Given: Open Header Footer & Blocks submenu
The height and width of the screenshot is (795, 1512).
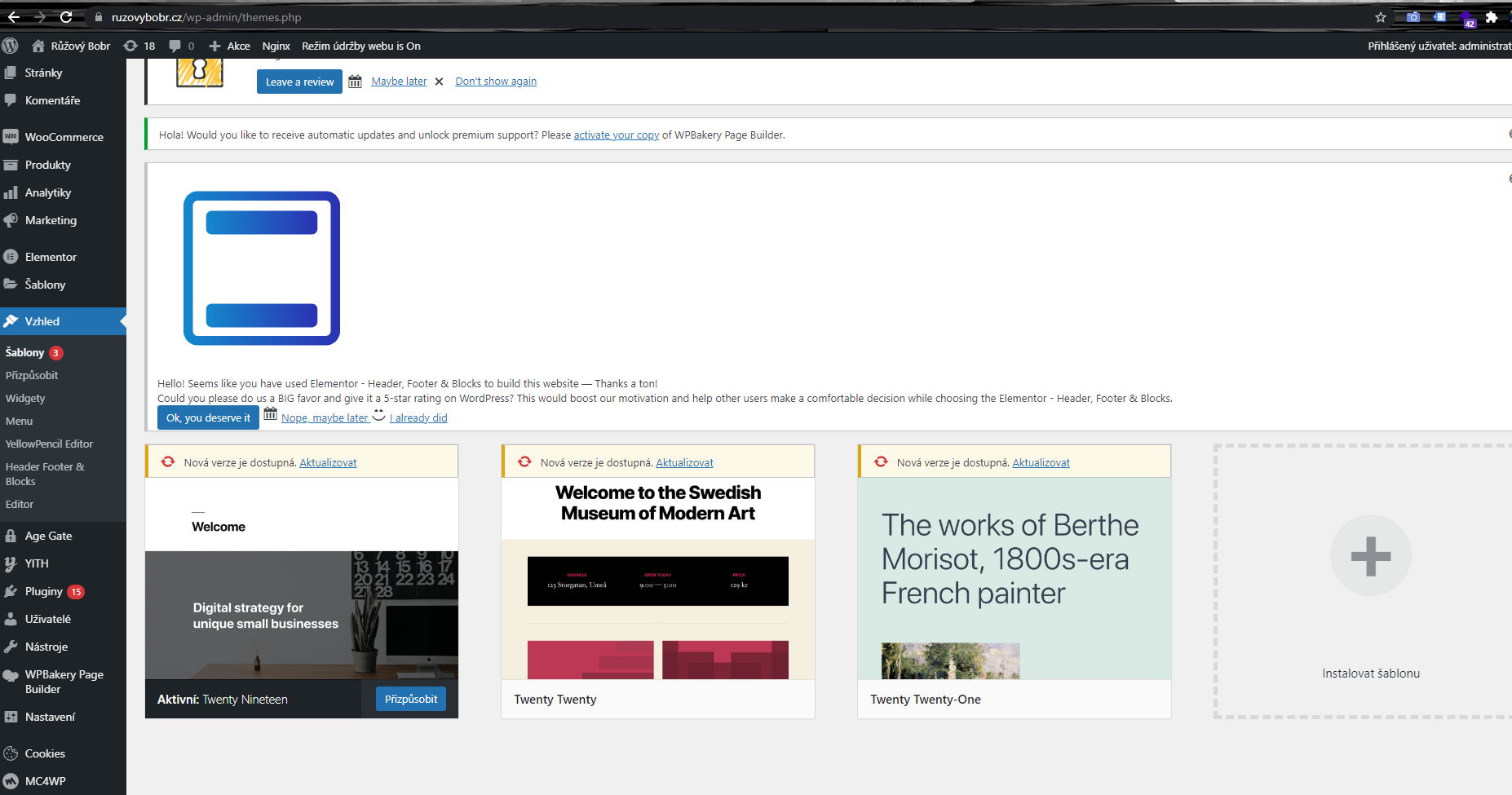Looking at the screenshot, I should [45, 474].
